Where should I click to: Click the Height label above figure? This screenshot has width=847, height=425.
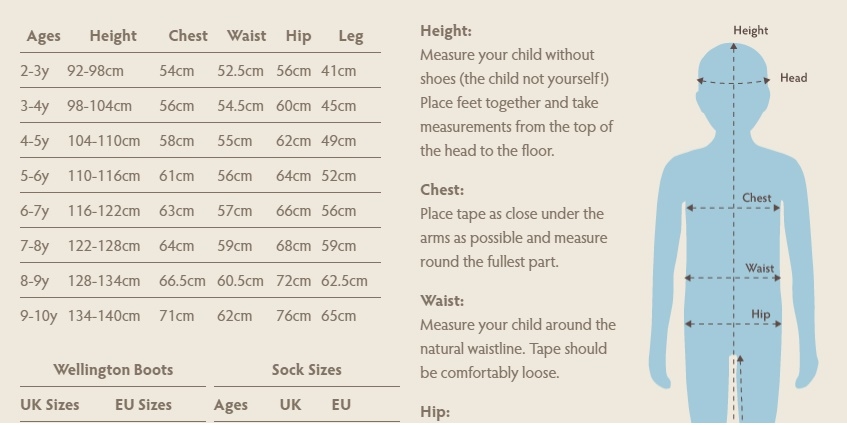click(x=750, y=31)
